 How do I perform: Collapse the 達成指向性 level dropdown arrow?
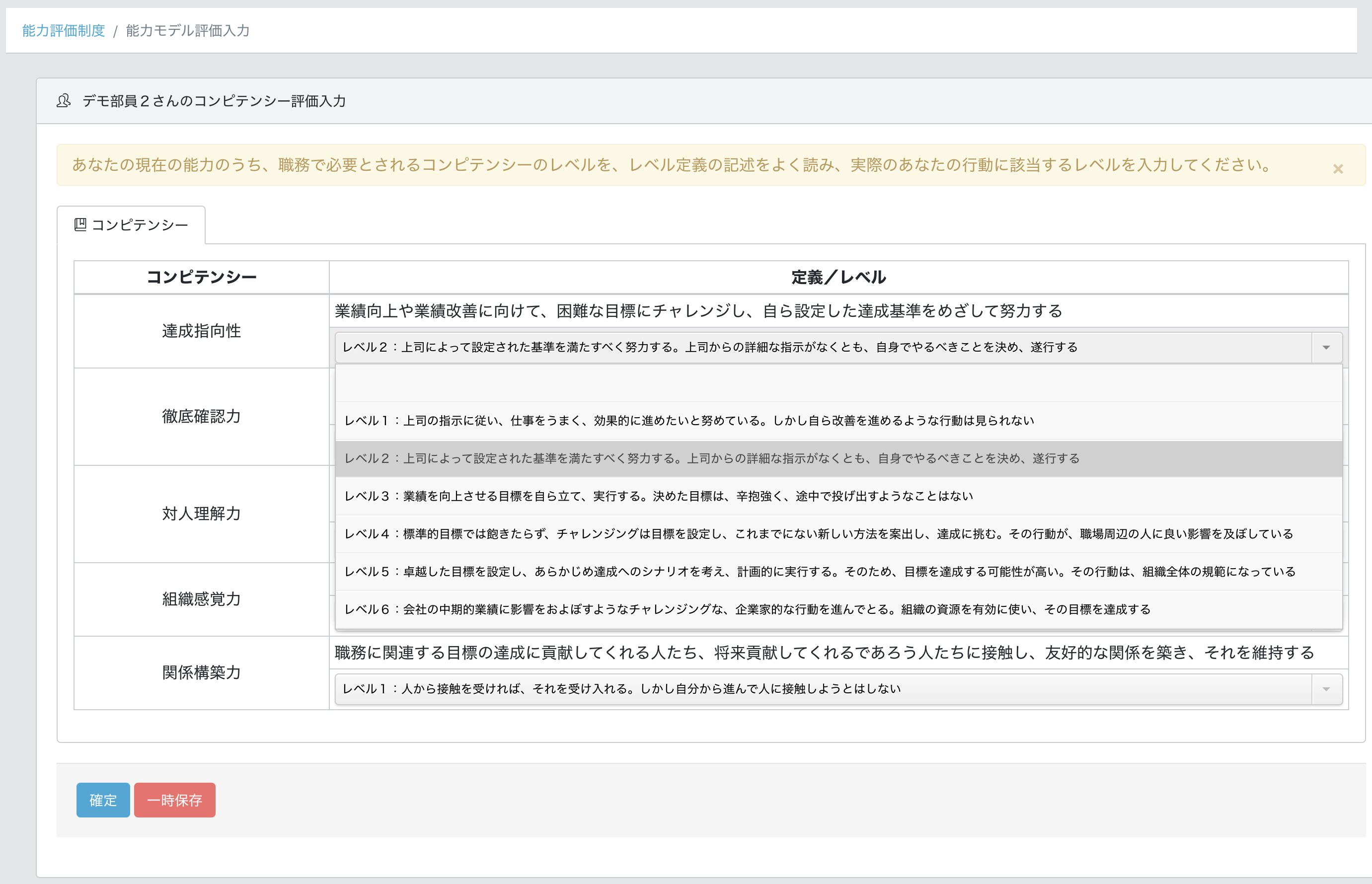[x=1326, y=347]
